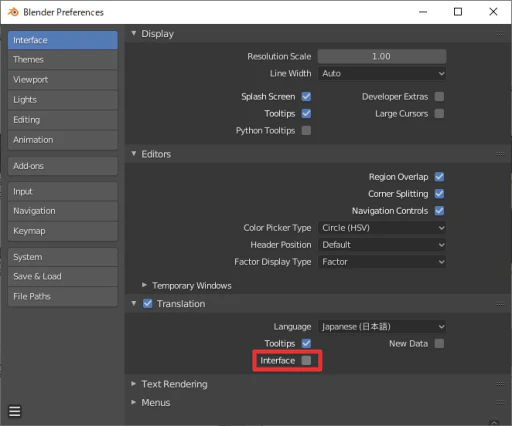
Task: Disable Navigation Controls
Action: 439,211
